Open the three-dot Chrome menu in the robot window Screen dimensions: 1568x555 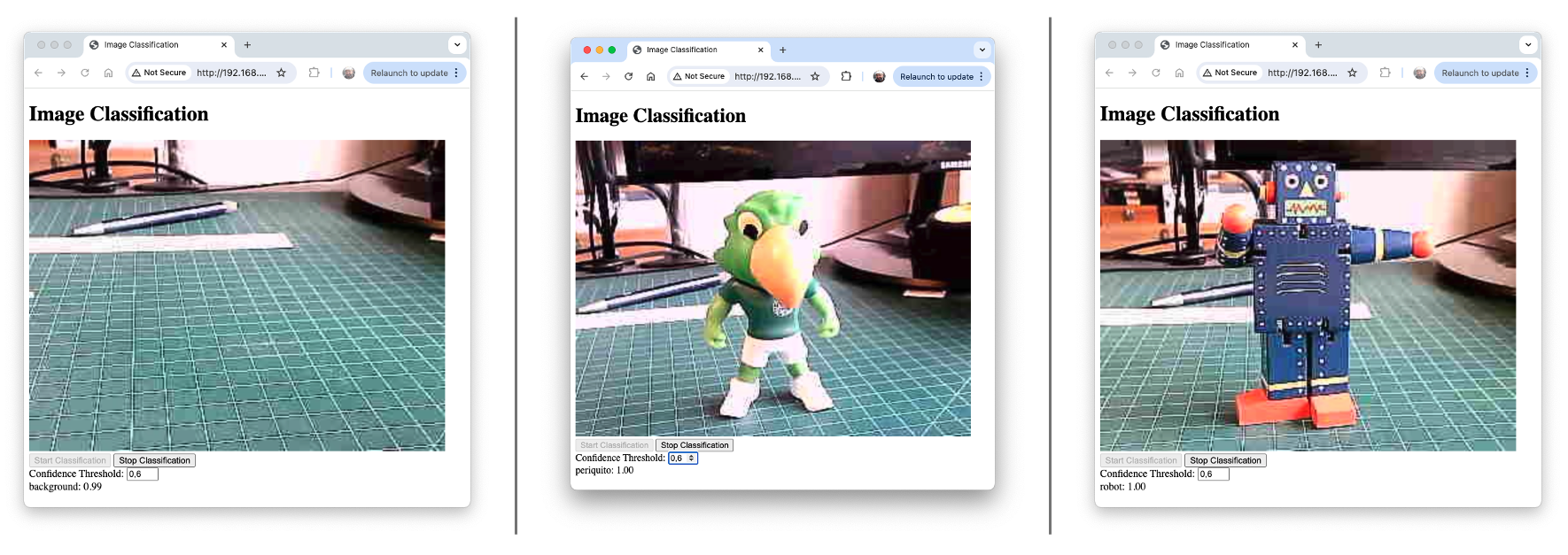tap(1527, 73)
